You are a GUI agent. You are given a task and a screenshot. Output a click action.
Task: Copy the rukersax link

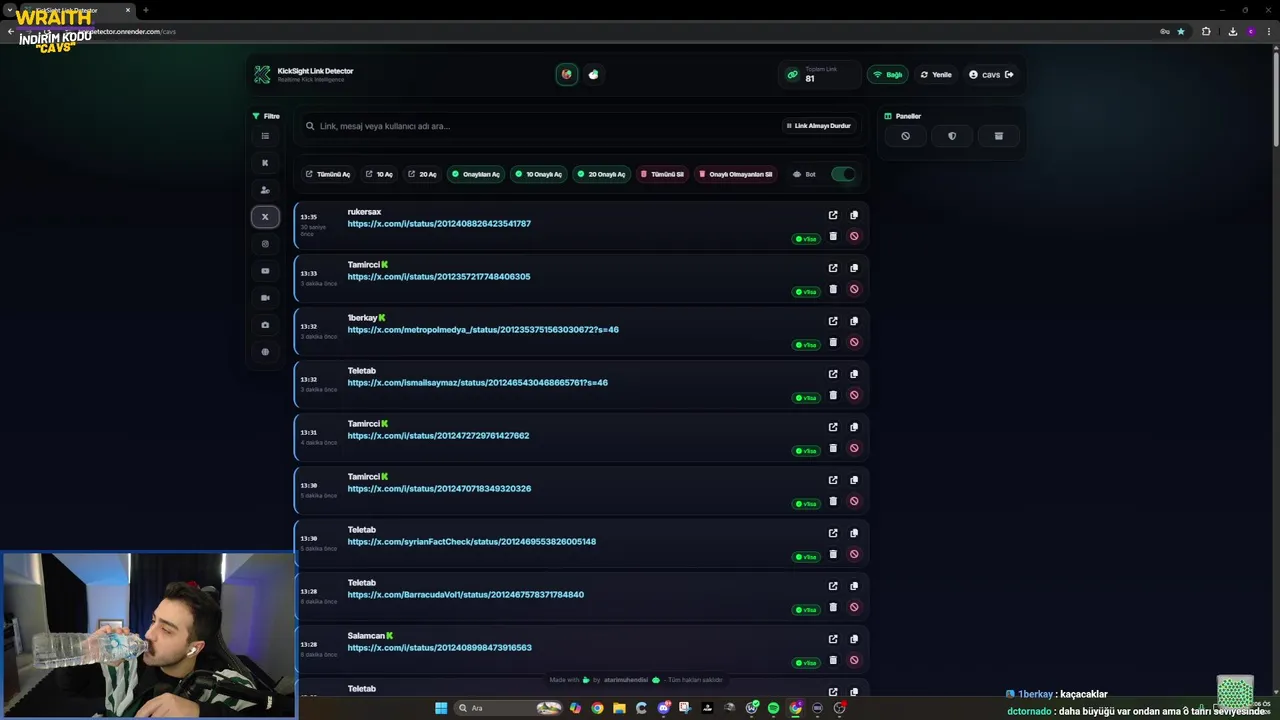pyautogui.click(x=854, y=215)
